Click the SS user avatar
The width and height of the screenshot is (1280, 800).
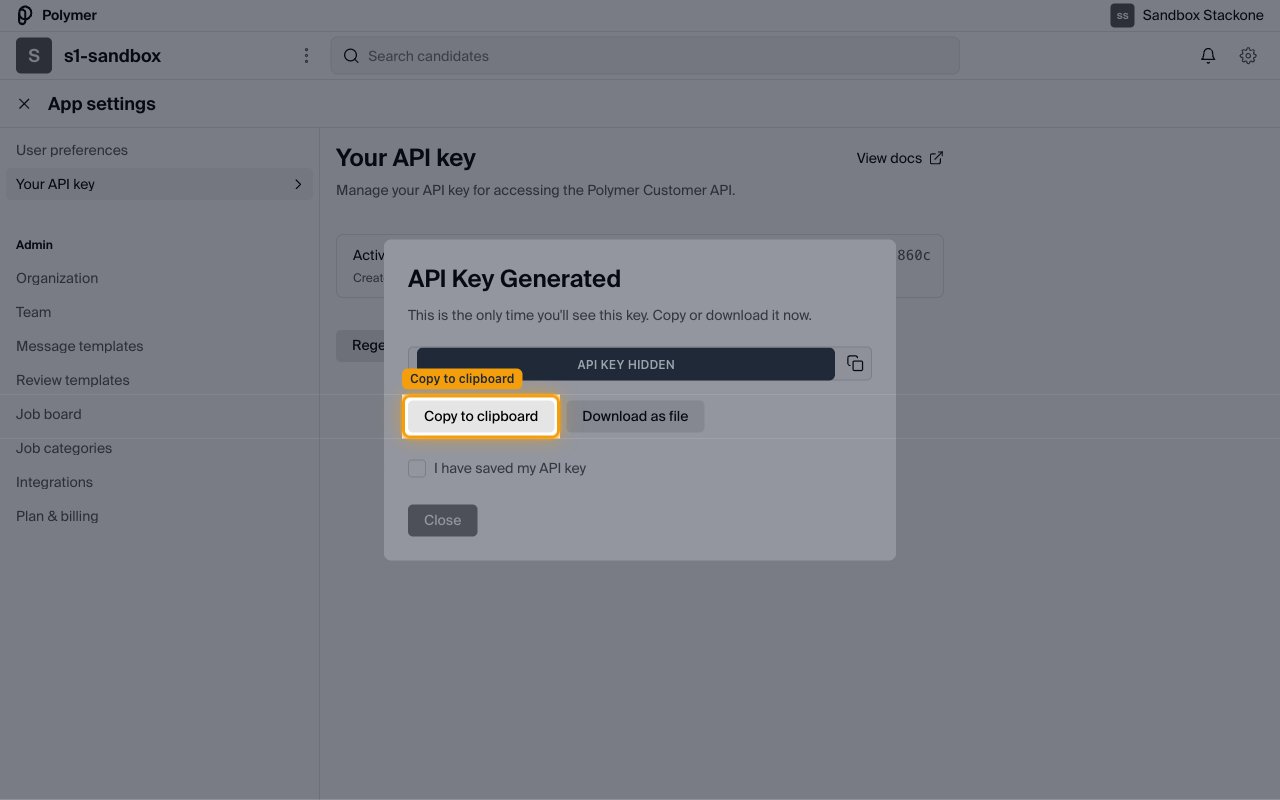pos(1122,15)
